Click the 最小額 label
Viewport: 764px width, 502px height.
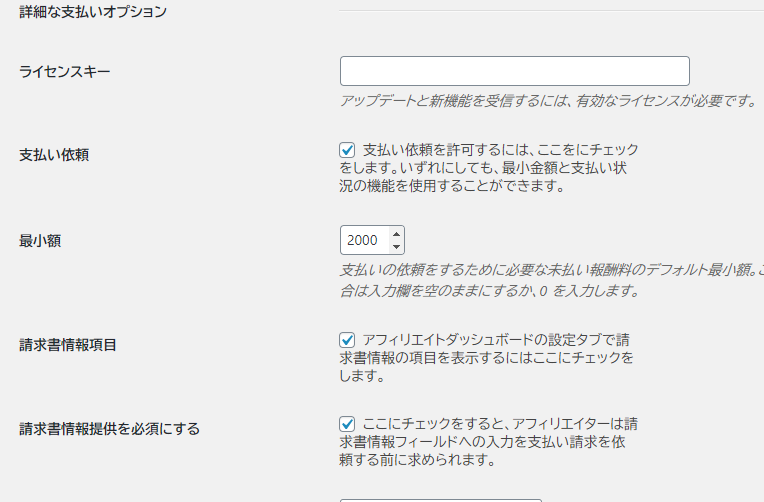pyautogui.click(x=40, y=241)
